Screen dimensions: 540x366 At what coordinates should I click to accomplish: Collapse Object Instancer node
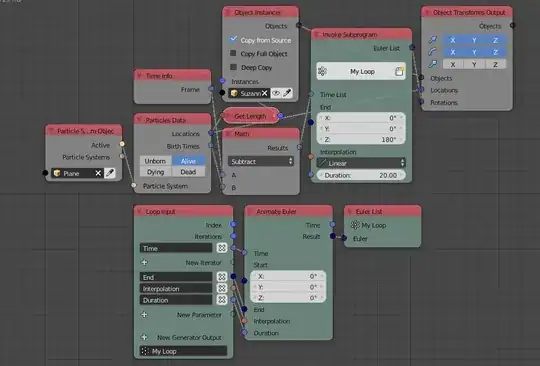coord(228,13)
